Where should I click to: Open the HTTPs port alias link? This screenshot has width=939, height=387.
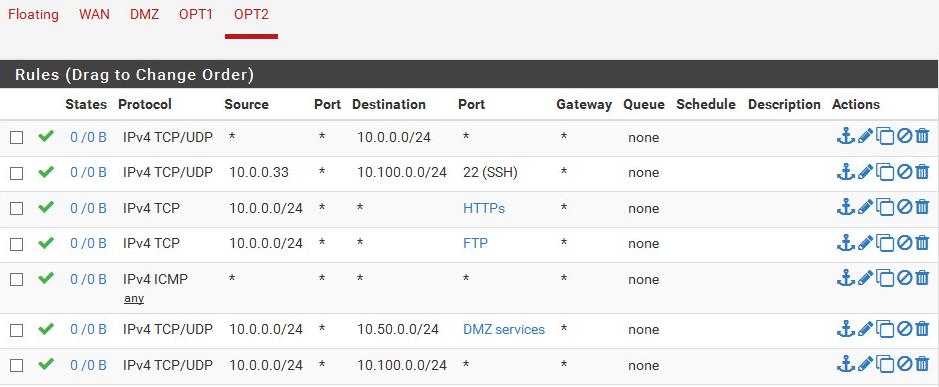484,208
